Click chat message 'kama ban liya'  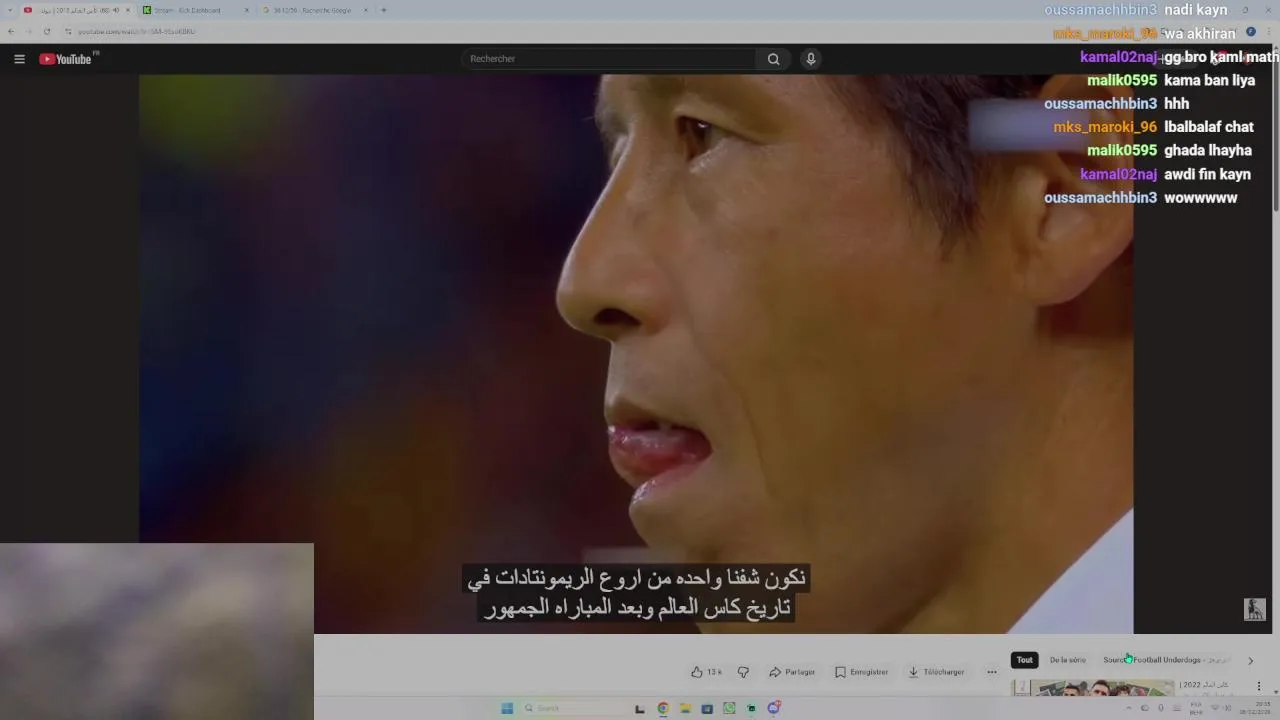1209,80
